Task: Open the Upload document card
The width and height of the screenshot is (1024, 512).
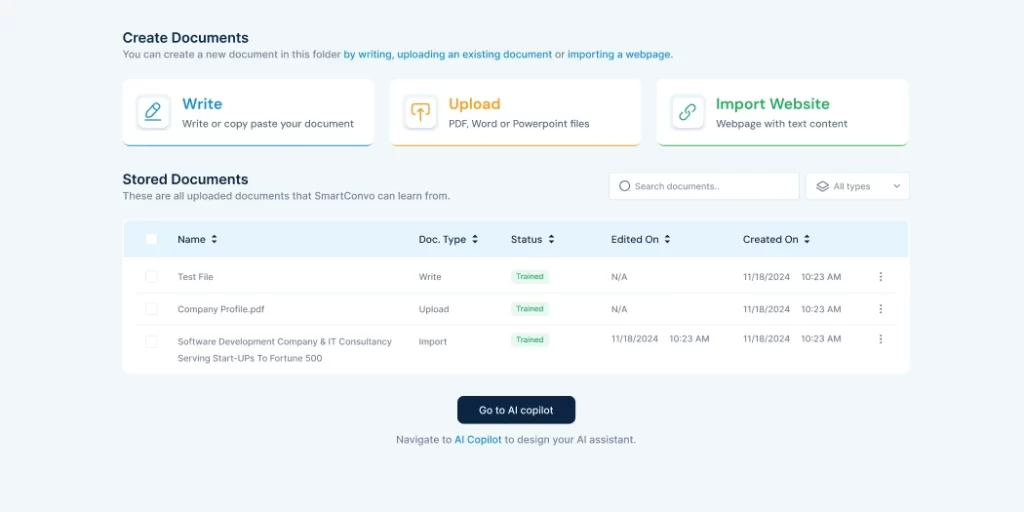Action: click(x=515, y=112)
